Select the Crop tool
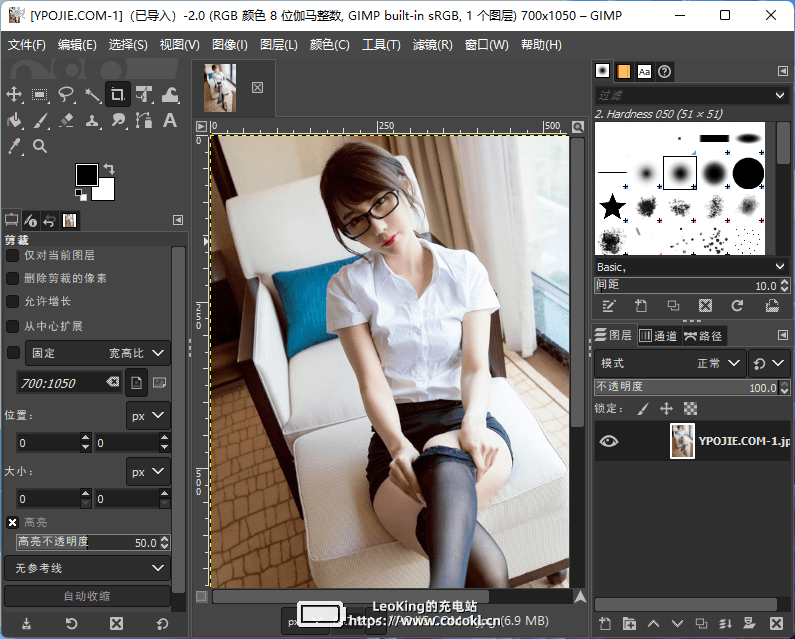This screenshot has width=795, height=639. 118,94
